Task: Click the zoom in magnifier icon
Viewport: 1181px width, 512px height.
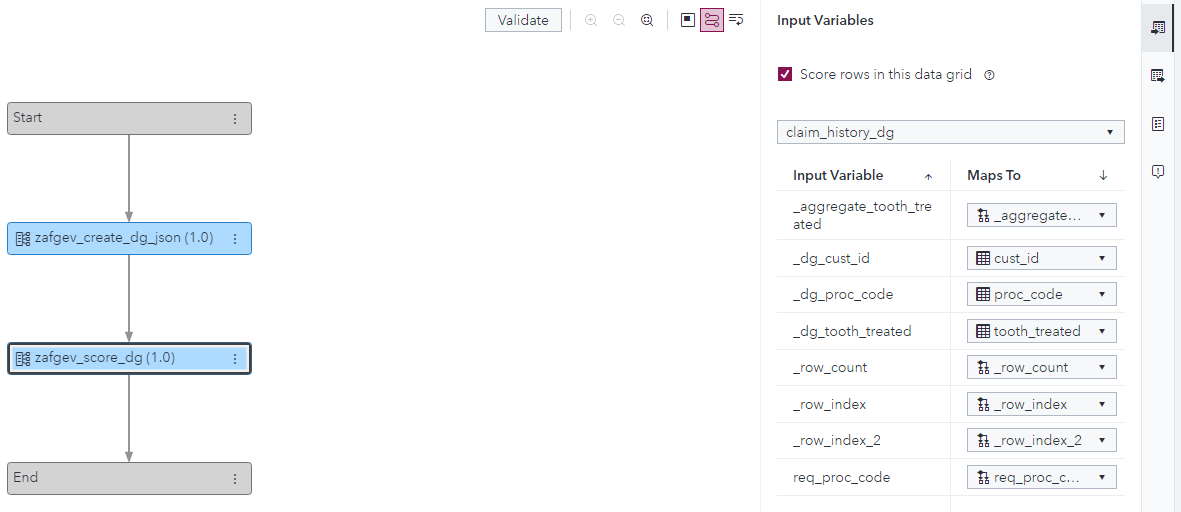Action: (x=591, y=20)
